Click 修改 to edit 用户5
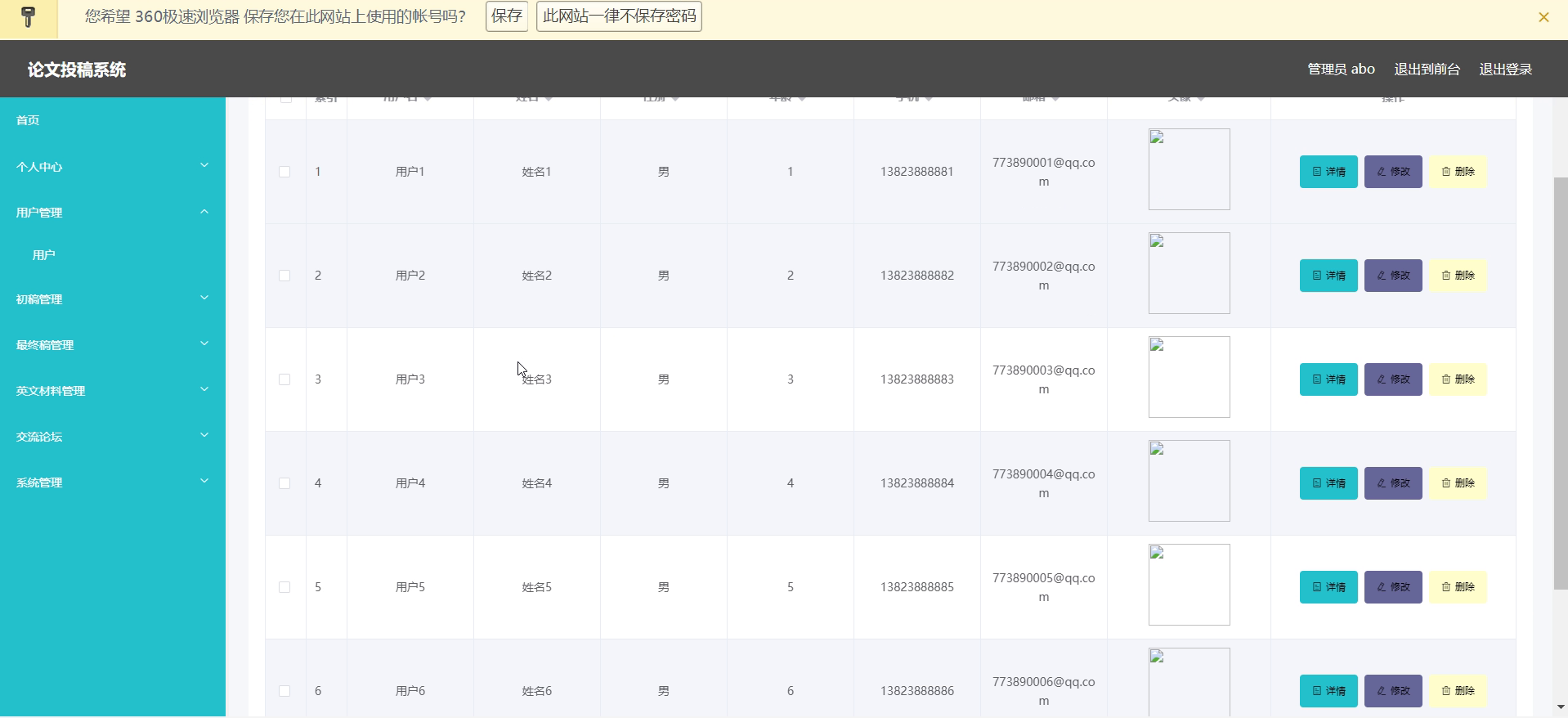Screen dimensions: 1568x718 (x=1393, y=587)
